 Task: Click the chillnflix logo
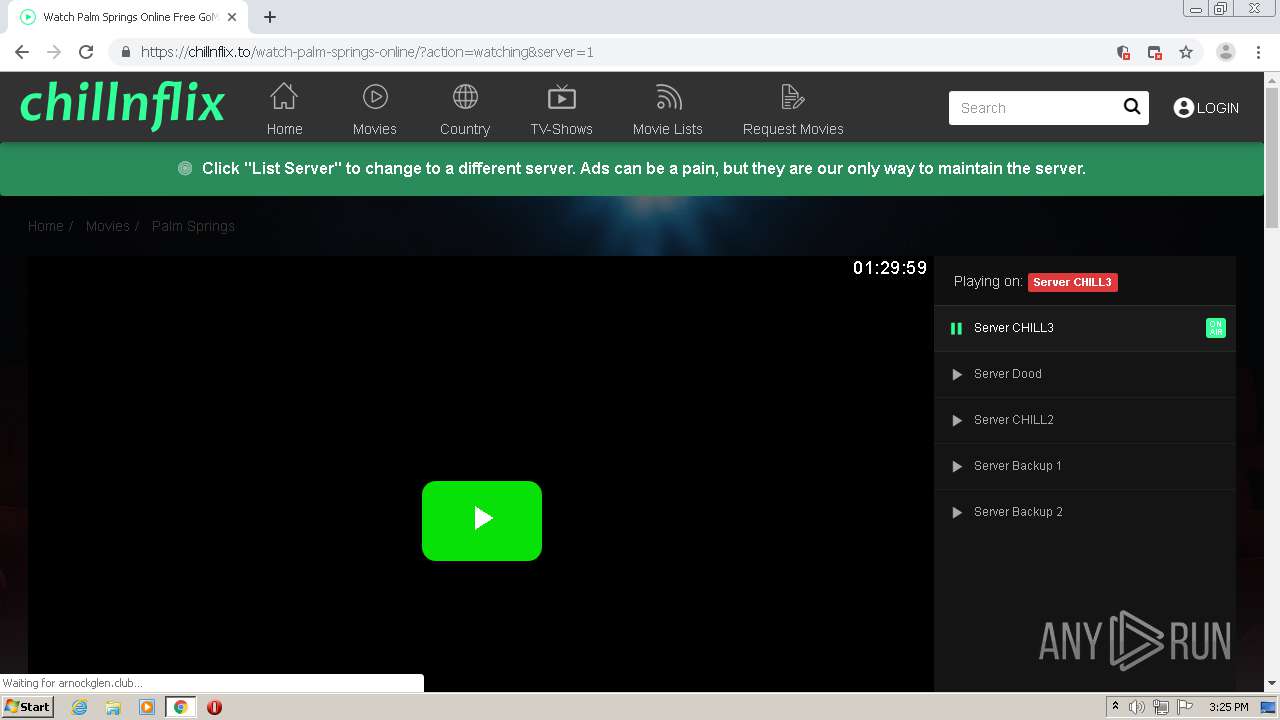122,104
